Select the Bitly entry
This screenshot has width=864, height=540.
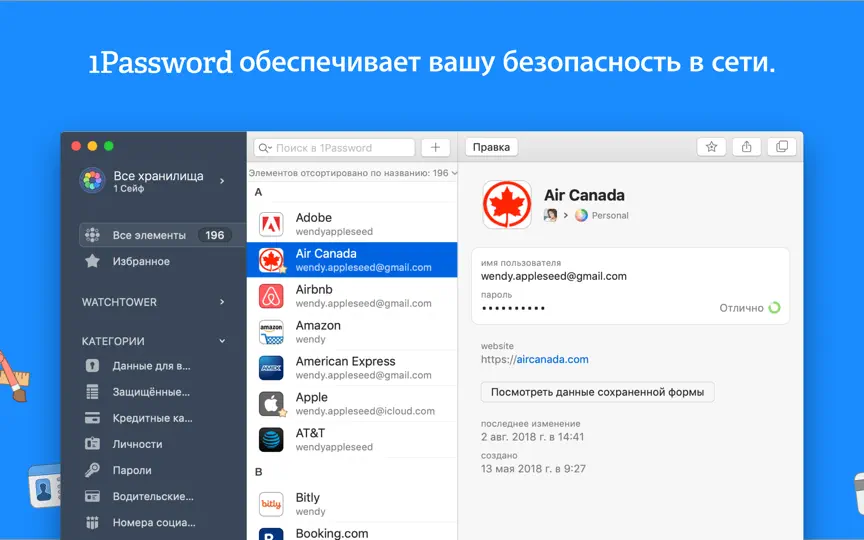(352, 504)
